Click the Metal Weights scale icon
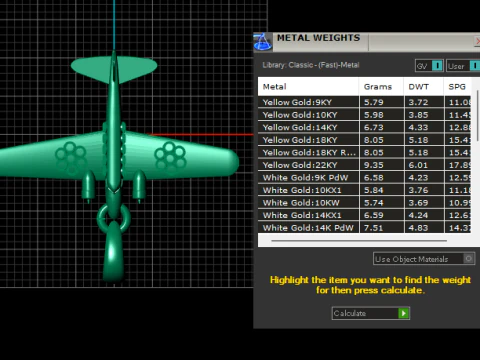Viewport: 480px width, 360px height. (263, 42)
